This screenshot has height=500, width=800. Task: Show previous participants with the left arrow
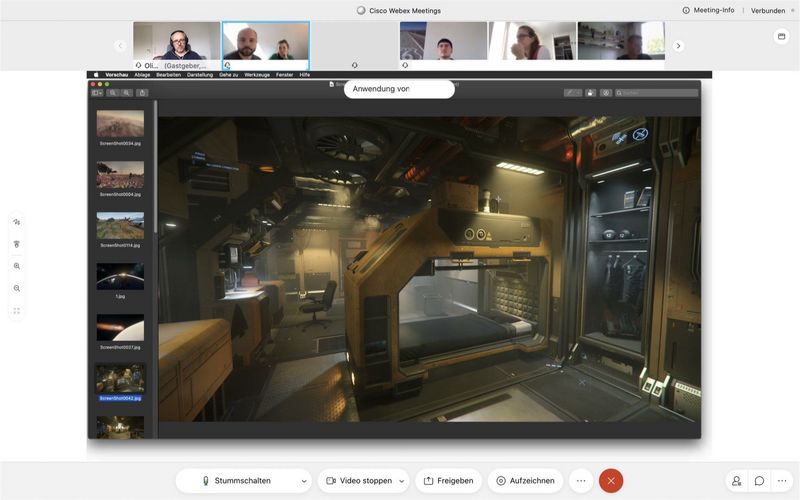click(120, 46)
